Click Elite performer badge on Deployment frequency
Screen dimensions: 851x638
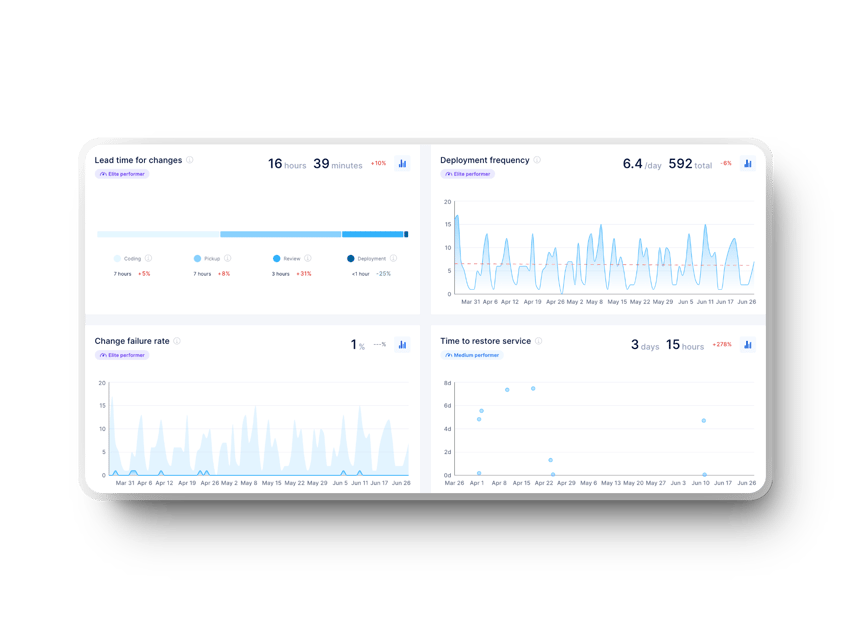468,174
